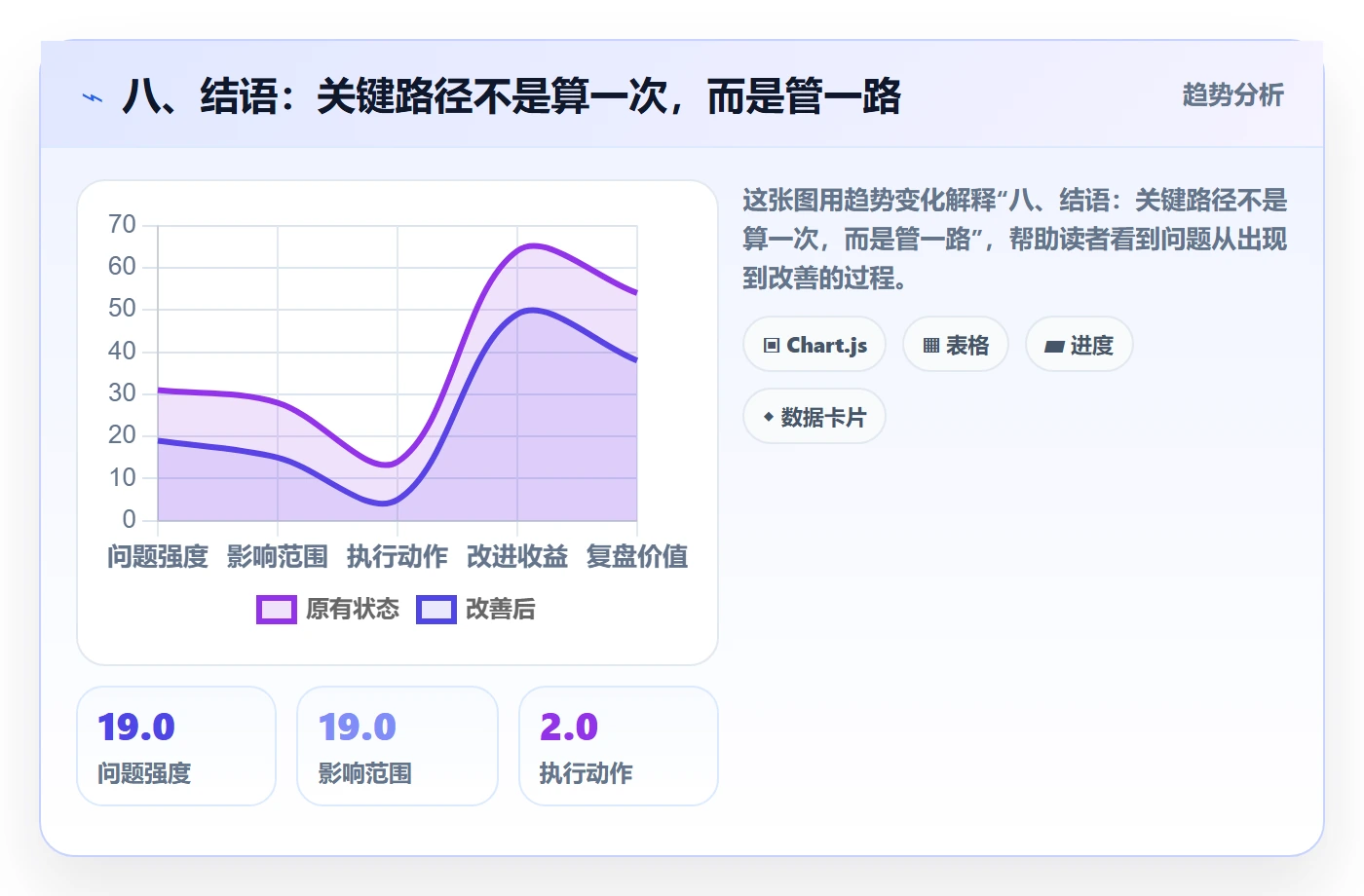The height and width of the screenshot is (896, 1364).
Task: Click the 改进收益 axis label
Action: [517, 556]
